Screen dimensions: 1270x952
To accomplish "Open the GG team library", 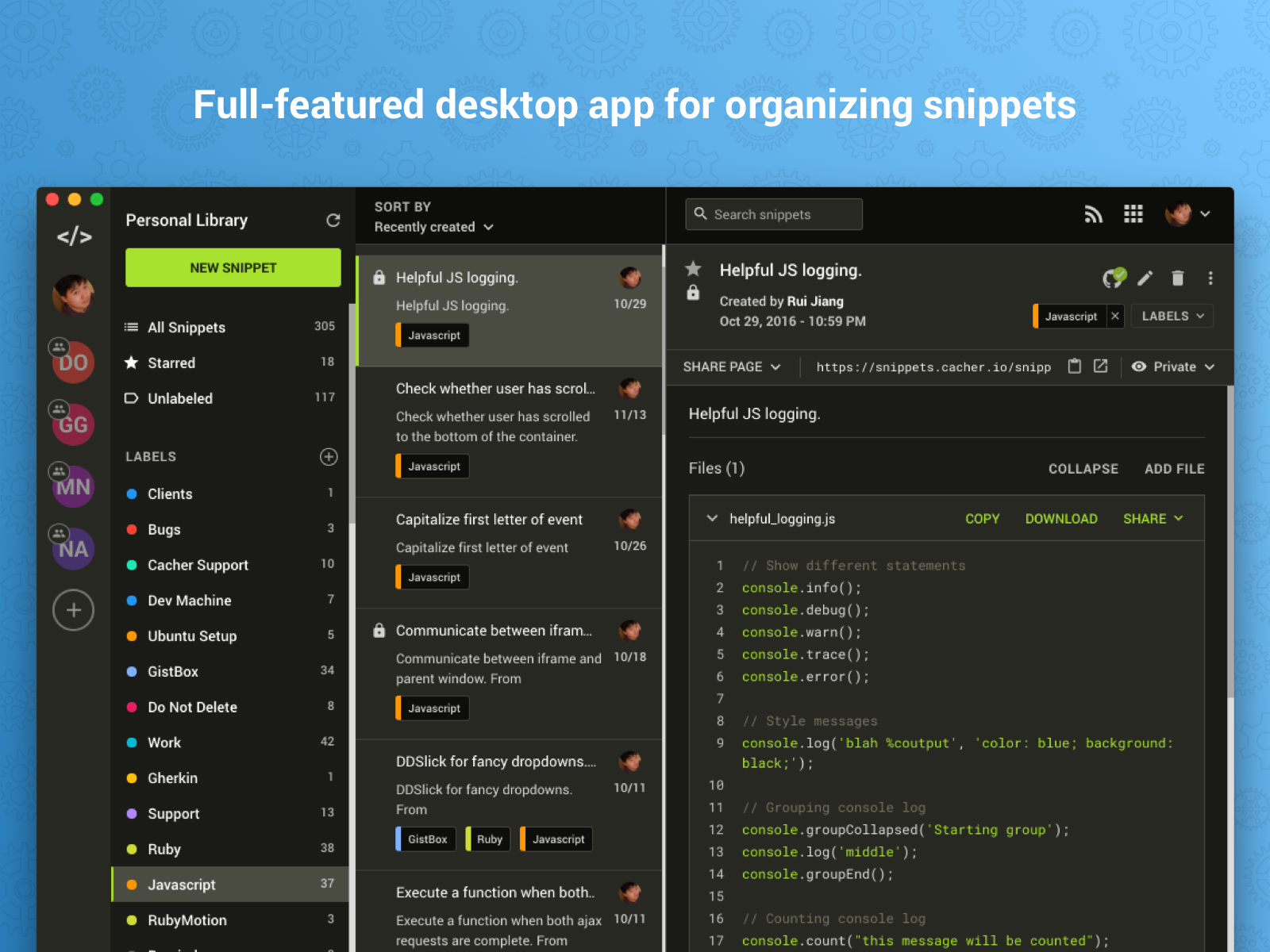I will pos(73,424).
